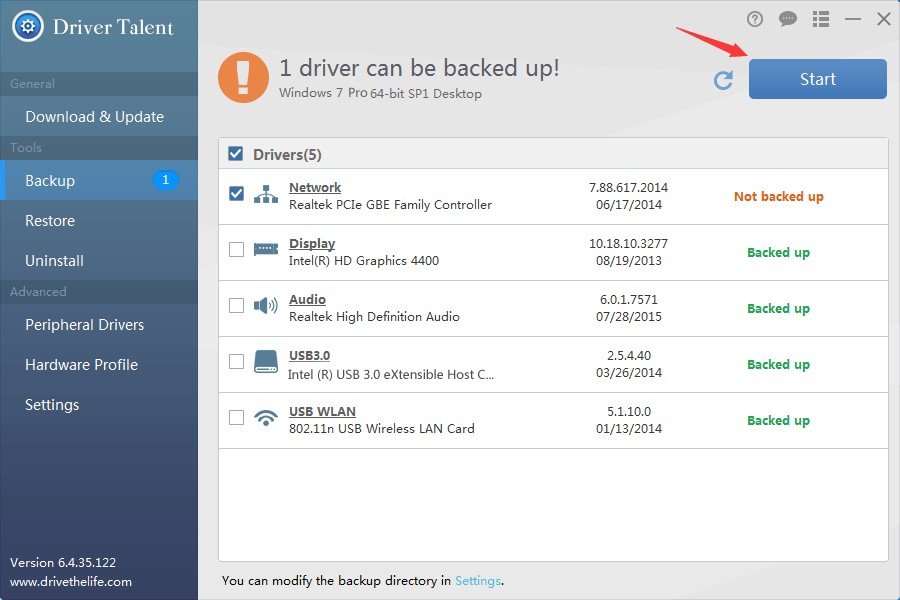Open the help question mark icon
Viewport: 900px width, 600px height.
click(x=755, y=20)
